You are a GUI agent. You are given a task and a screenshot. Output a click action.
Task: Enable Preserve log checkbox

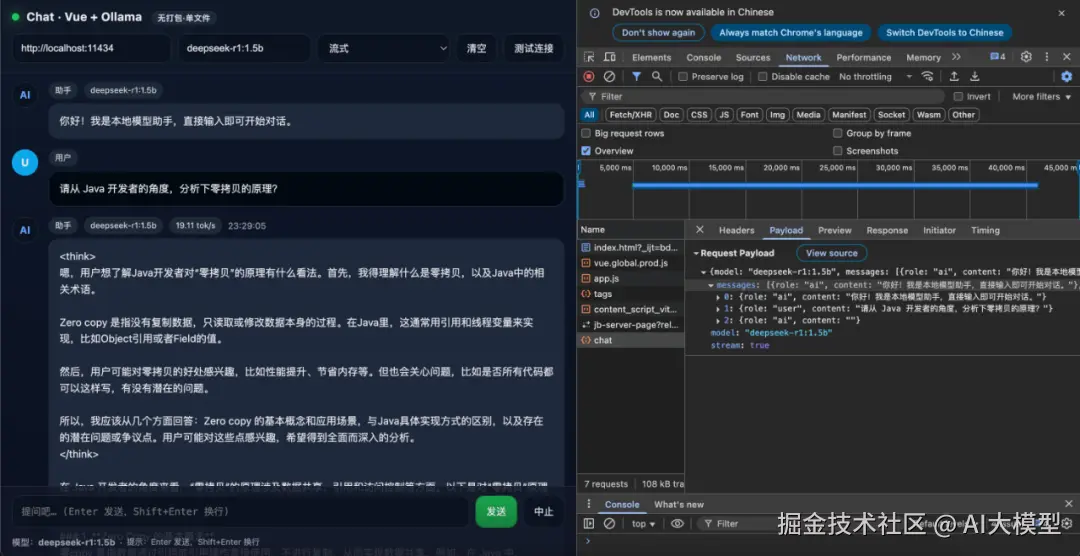click(x=683, y=76)
